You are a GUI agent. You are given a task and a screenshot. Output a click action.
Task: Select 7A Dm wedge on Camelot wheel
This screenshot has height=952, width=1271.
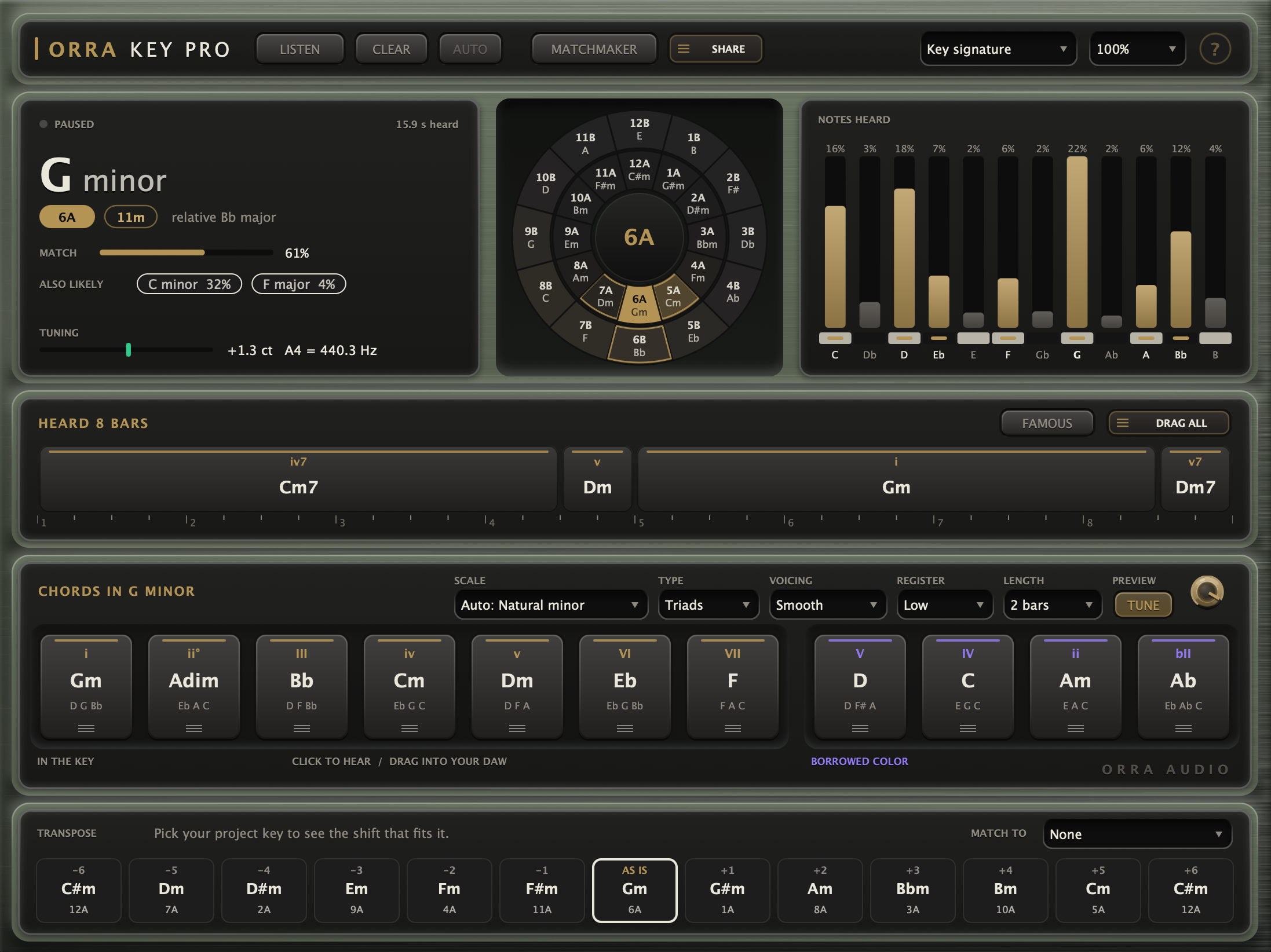point(605,296)
